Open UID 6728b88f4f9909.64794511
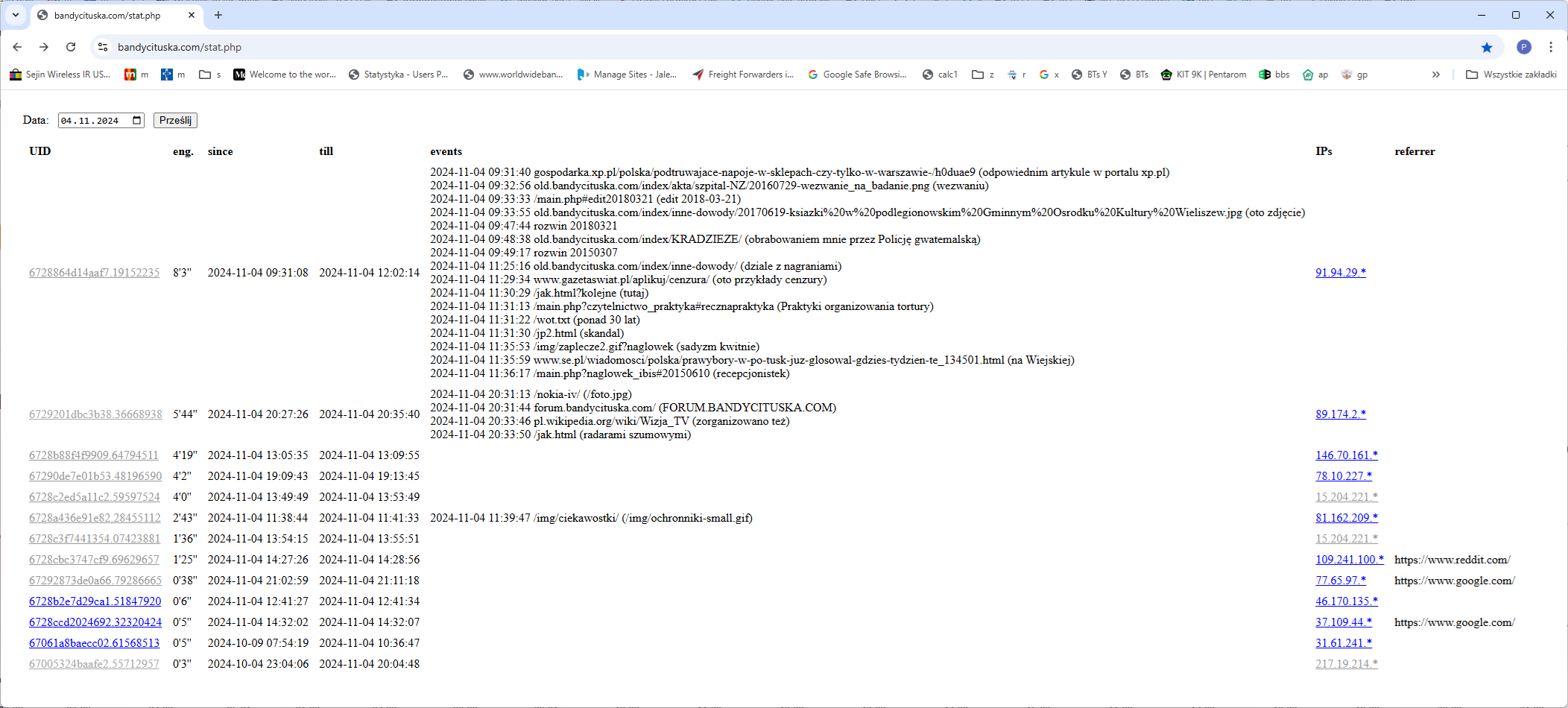1568x708 pixels. point(94,455)
